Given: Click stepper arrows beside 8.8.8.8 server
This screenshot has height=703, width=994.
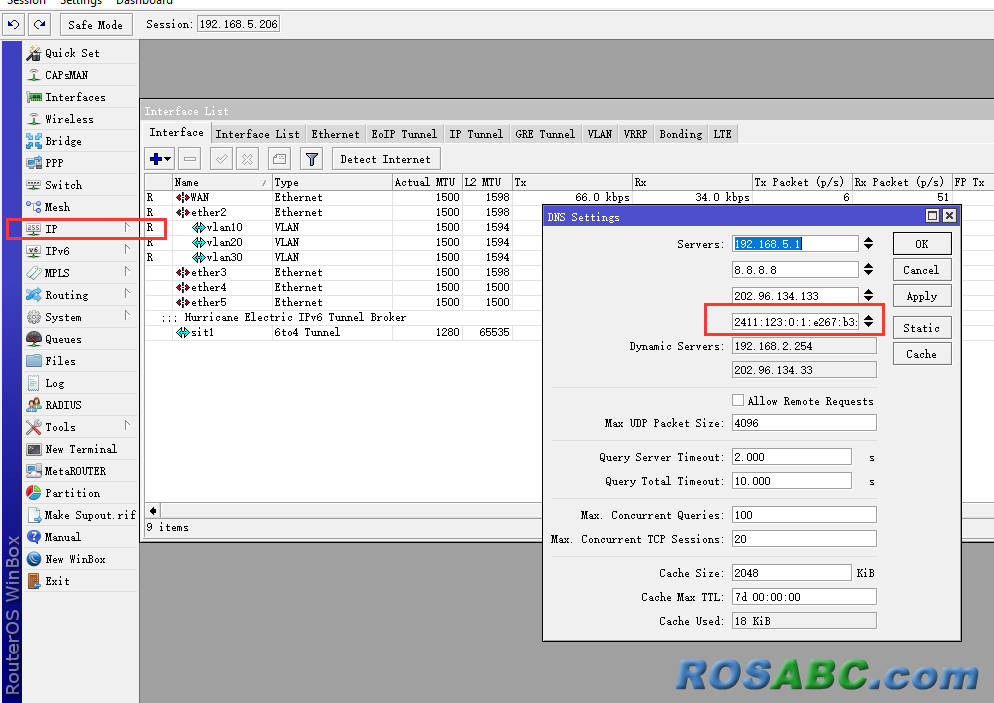Looking at the screenshot, I should 868,269.
